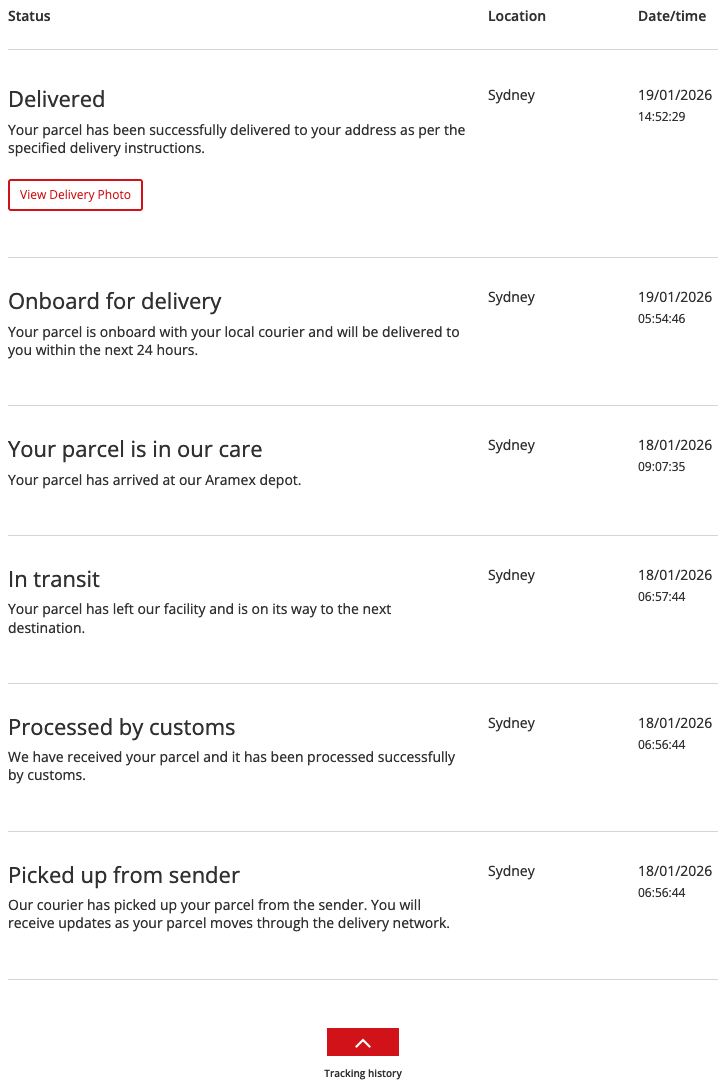The image size is (721, 1091).
Task: Click the customs processed description text
Action: pos(231,766)
